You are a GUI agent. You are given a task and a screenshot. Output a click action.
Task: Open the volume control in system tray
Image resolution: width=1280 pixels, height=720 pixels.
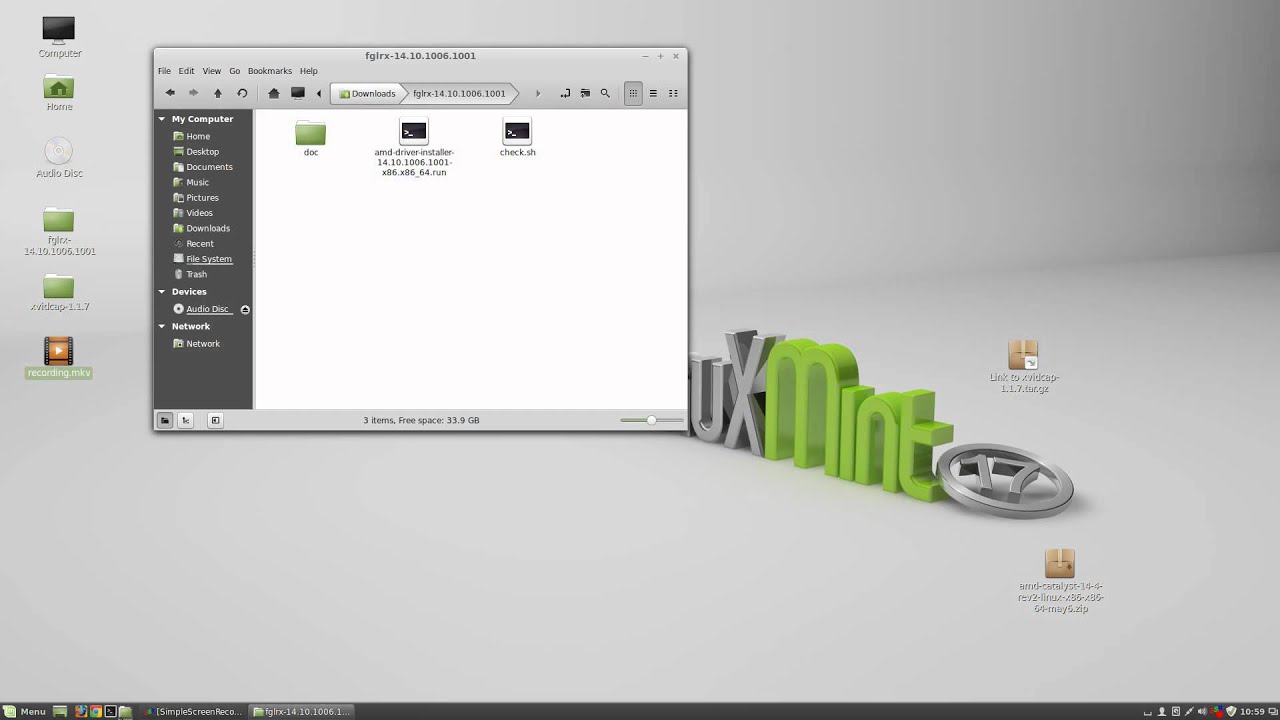pos(1201,711)
